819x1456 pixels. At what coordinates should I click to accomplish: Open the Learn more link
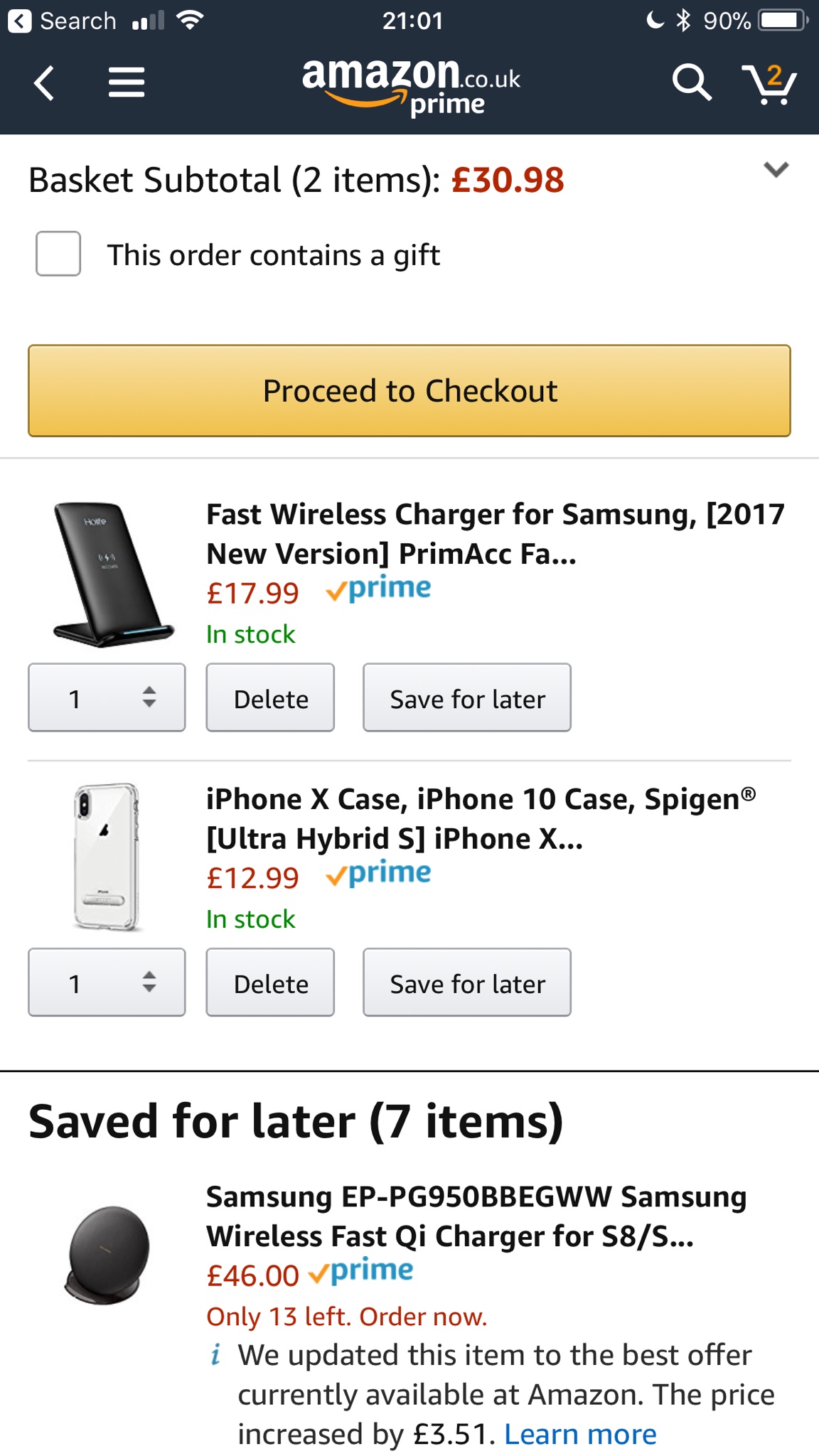pos(580,1435)
